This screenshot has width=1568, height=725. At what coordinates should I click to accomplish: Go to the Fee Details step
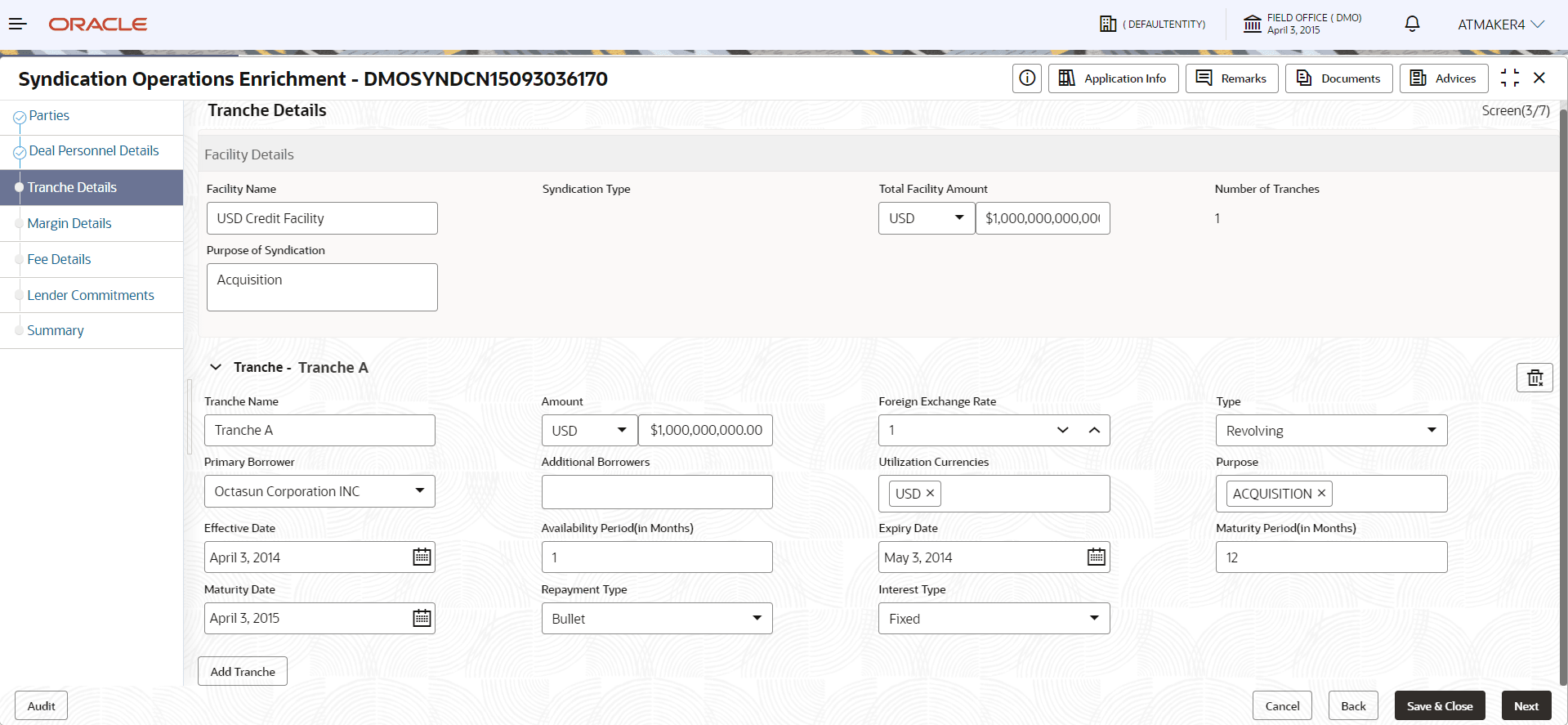coord(59,259)
